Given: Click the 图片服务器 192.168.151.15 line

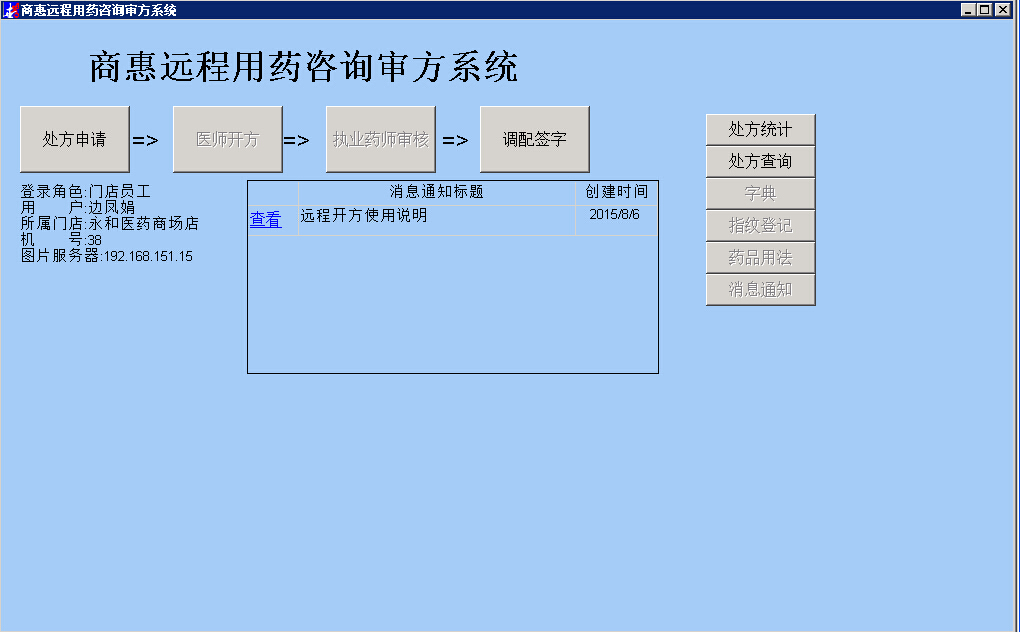Looking at the screenshot, I should [x=107, y=256].
